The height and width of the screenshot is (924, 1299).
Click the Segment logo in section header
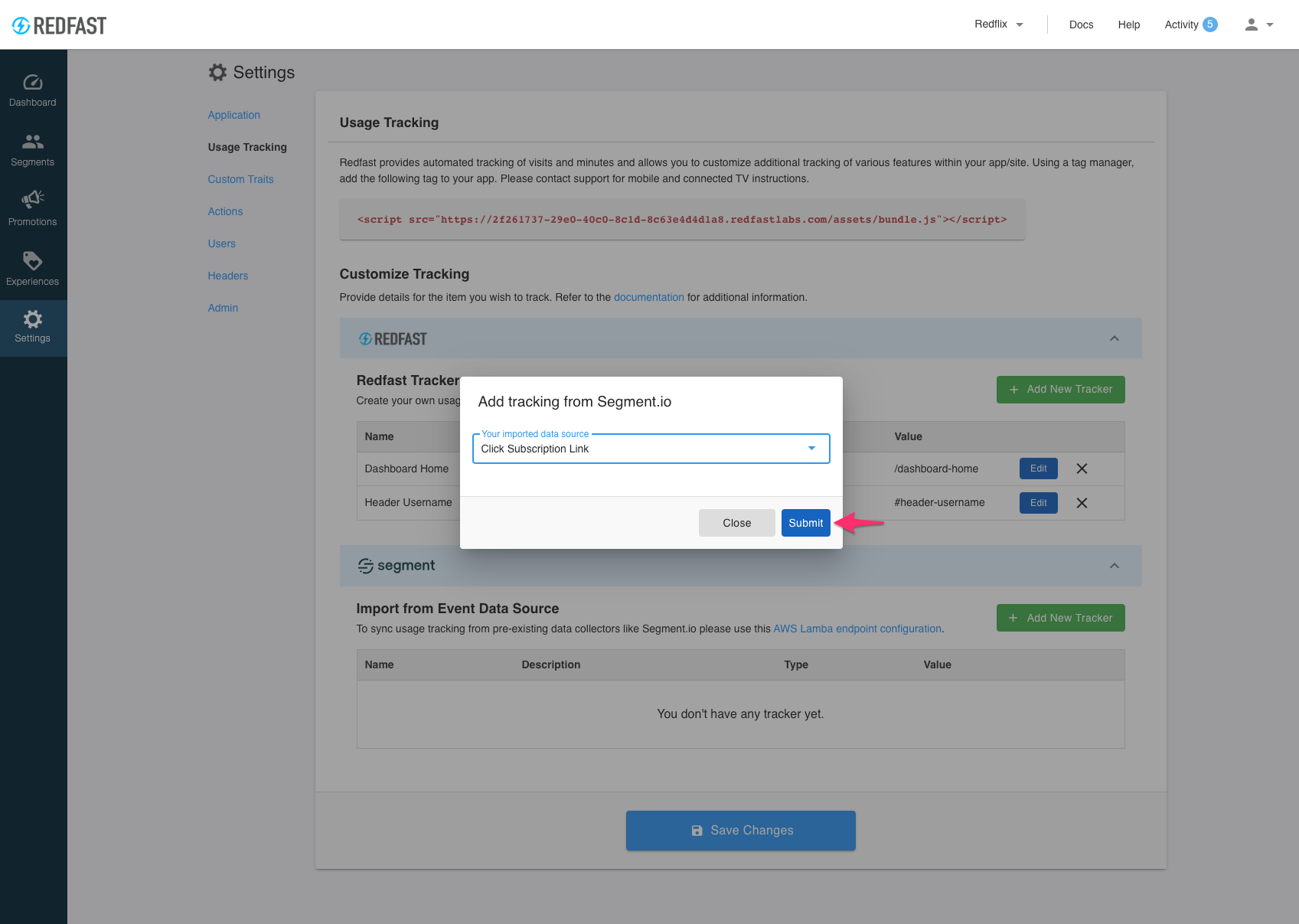(397, 566)
